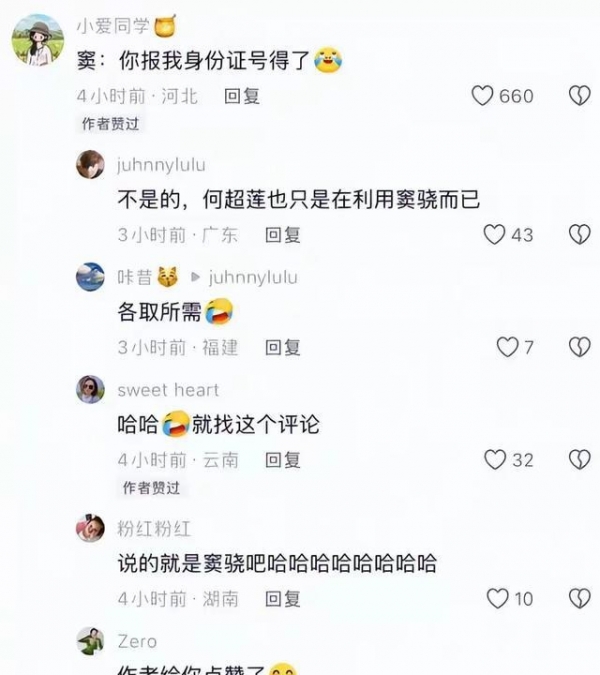View sweet heart's profile avatar
The height and width of the screenshot is (675, 600).
pyautogui.click(x=90, y=389)
